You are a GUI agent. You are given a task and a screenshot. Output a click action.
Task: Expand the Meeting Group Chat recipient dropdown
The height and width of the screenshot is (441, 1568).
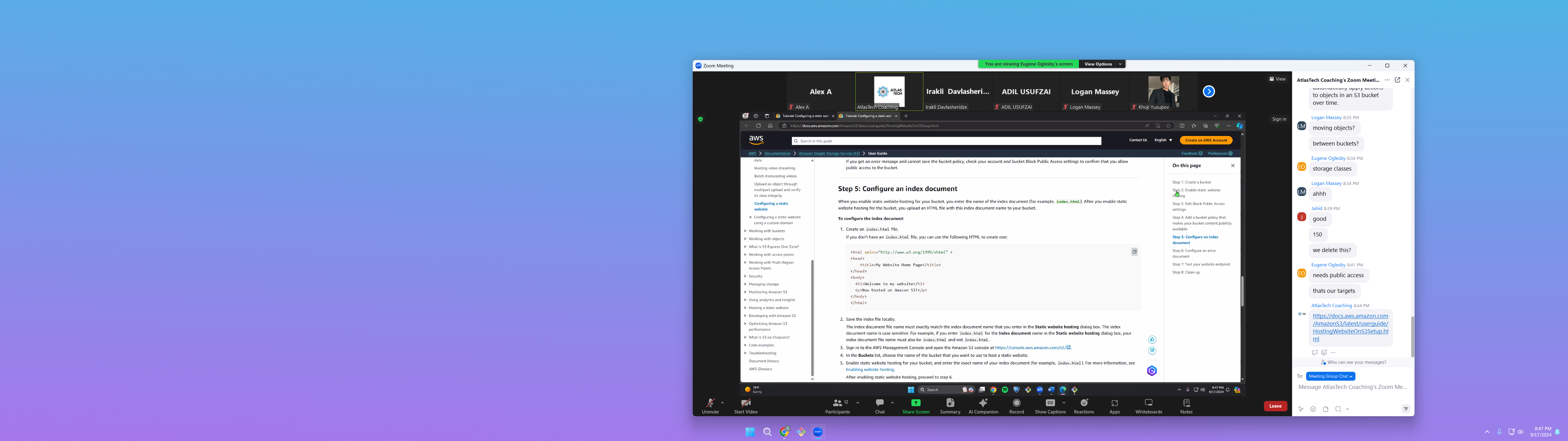pyautogui.click(x=1331, y=376)
